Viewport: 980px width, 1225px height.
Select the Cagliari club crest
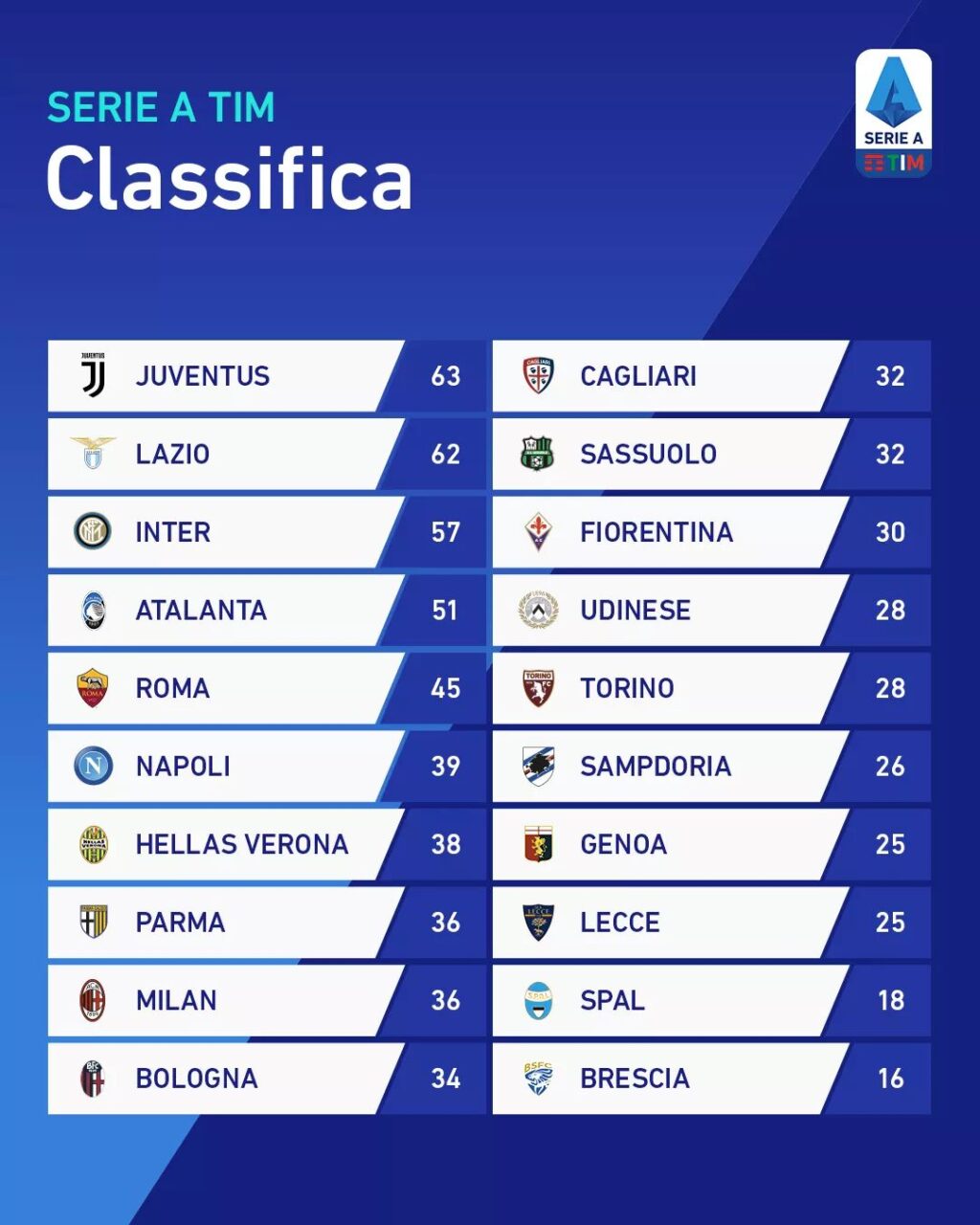538,375
